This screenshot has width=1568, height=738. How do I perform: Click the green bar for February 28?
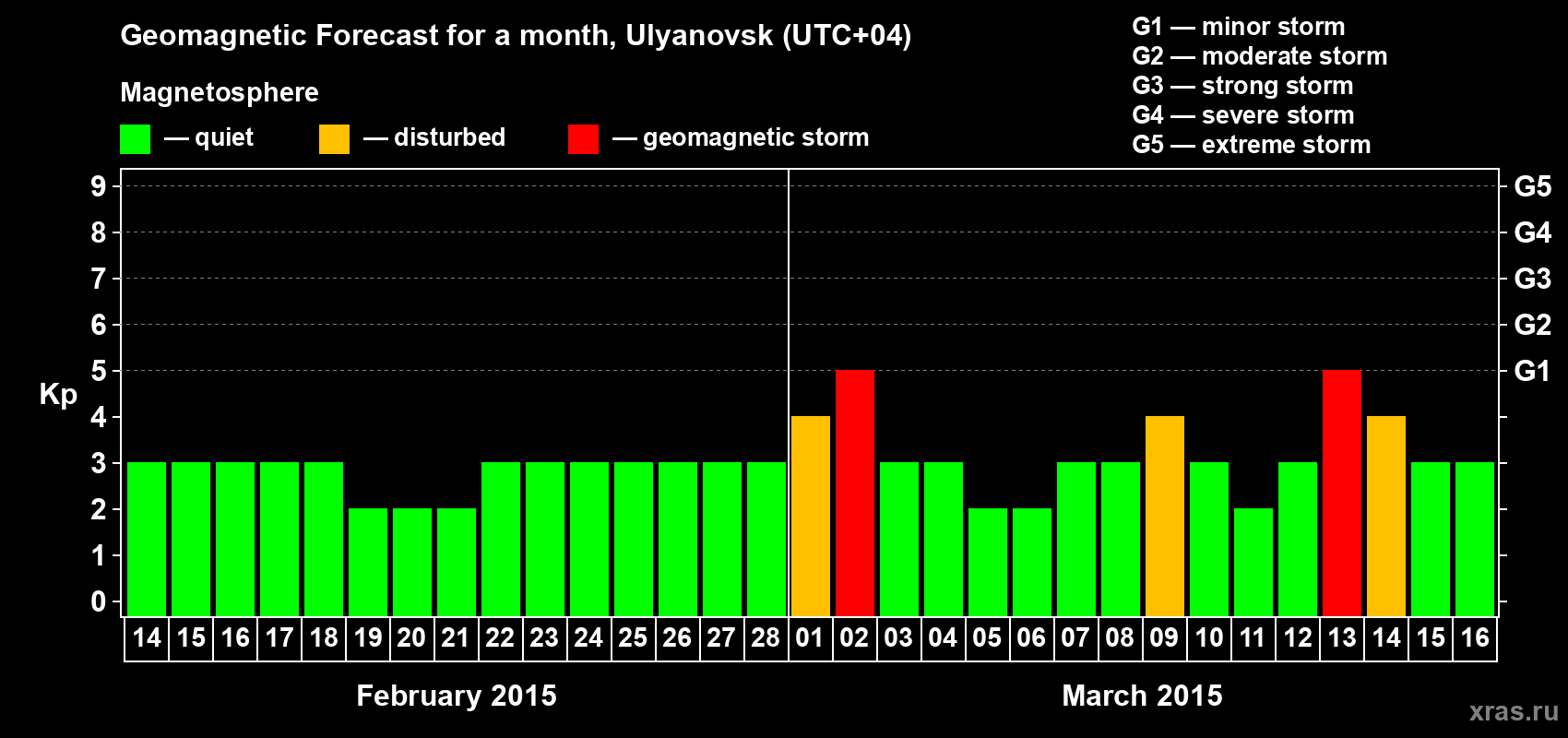pos(766,539)
